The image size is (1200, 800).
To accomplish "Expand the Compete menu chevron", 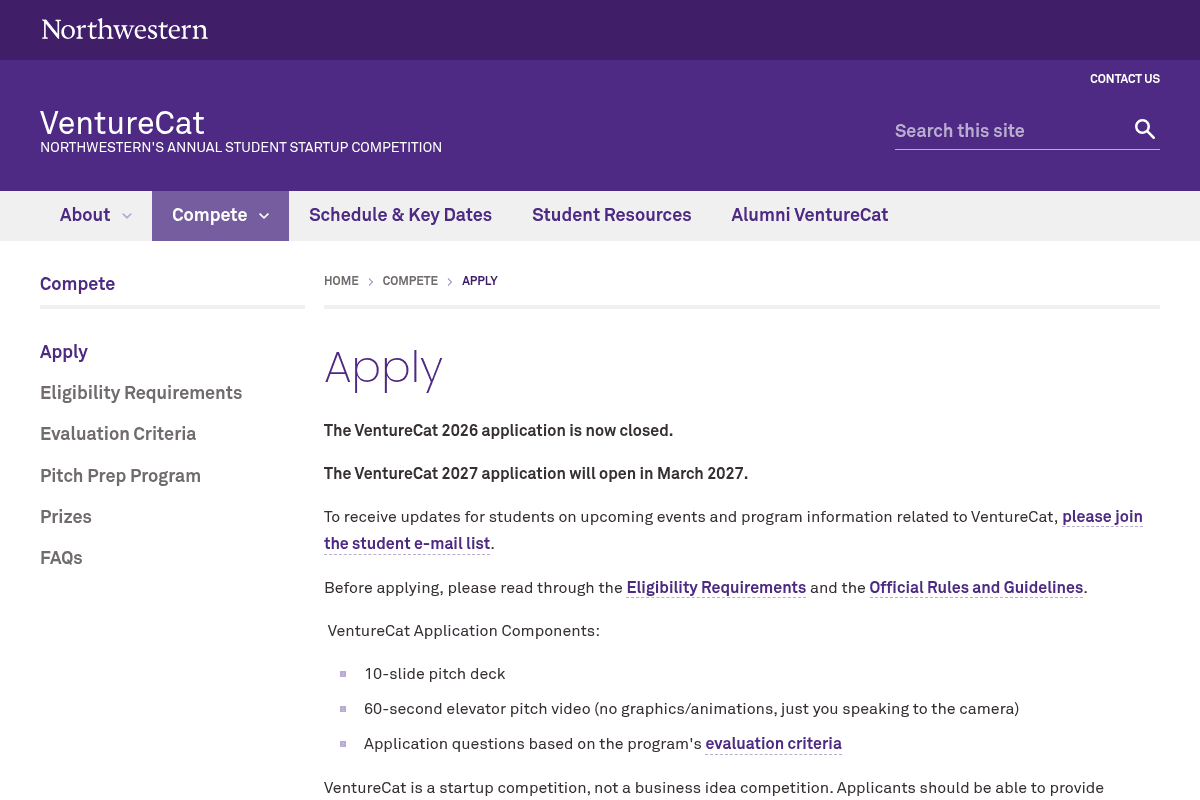I will 264,216.
